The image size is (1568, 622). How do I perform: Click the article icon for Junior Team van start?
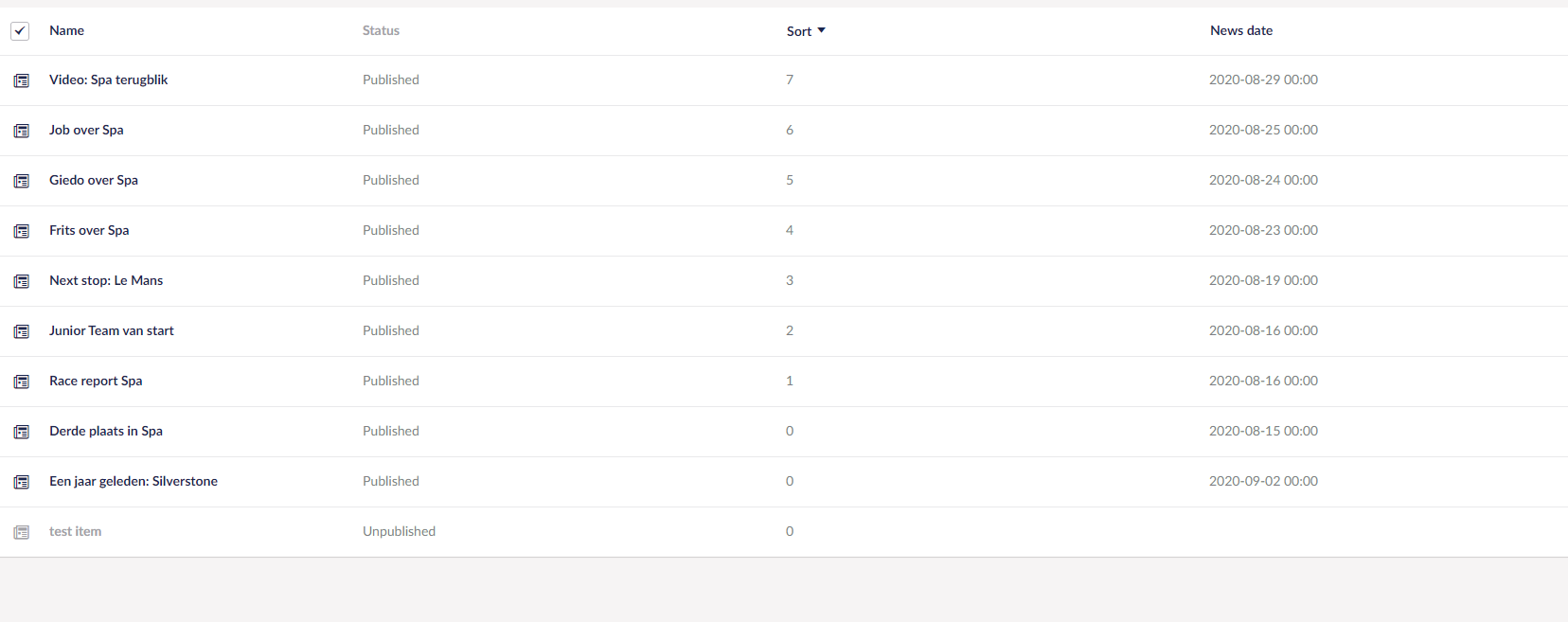pos(21,331)
